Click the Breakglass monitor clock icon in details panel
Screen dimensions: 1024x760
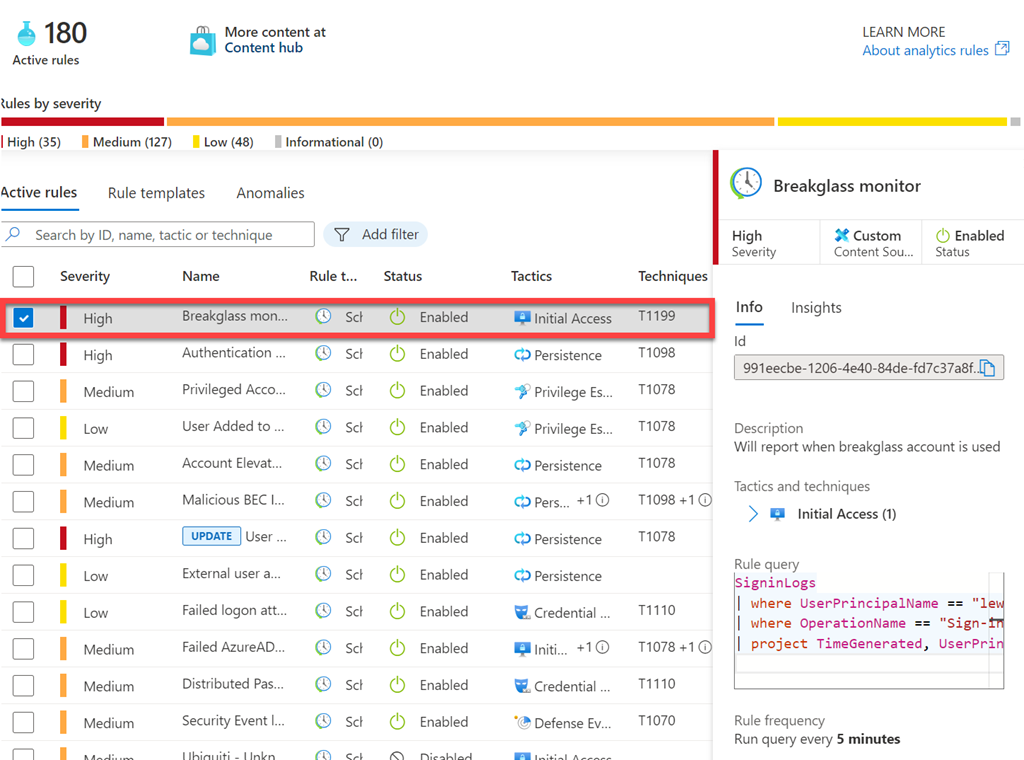click(745, 185)
